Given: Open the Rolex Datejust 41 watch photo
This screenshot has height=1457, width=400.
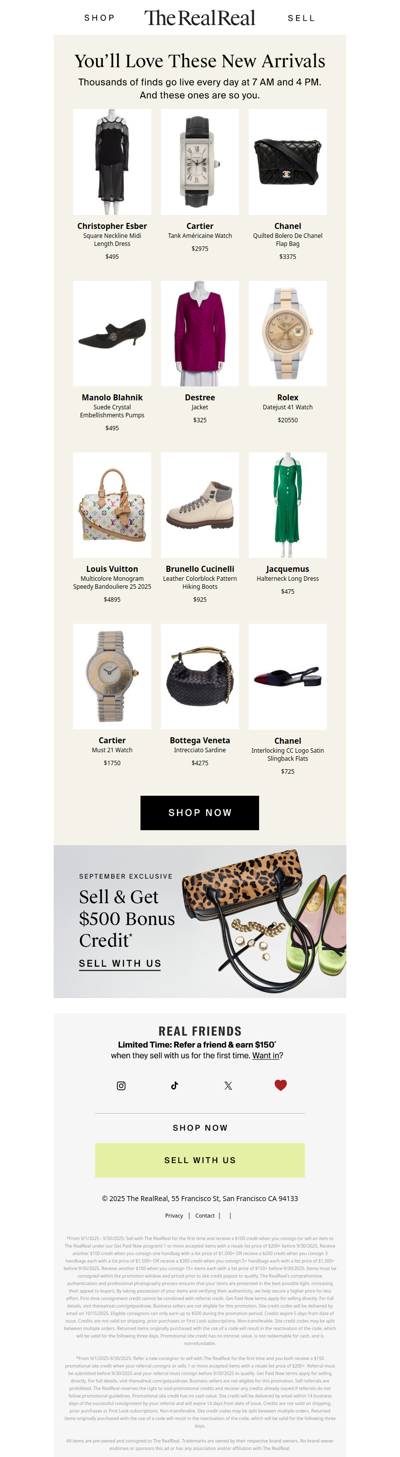Looking at the screenshot, I should 288,334.
